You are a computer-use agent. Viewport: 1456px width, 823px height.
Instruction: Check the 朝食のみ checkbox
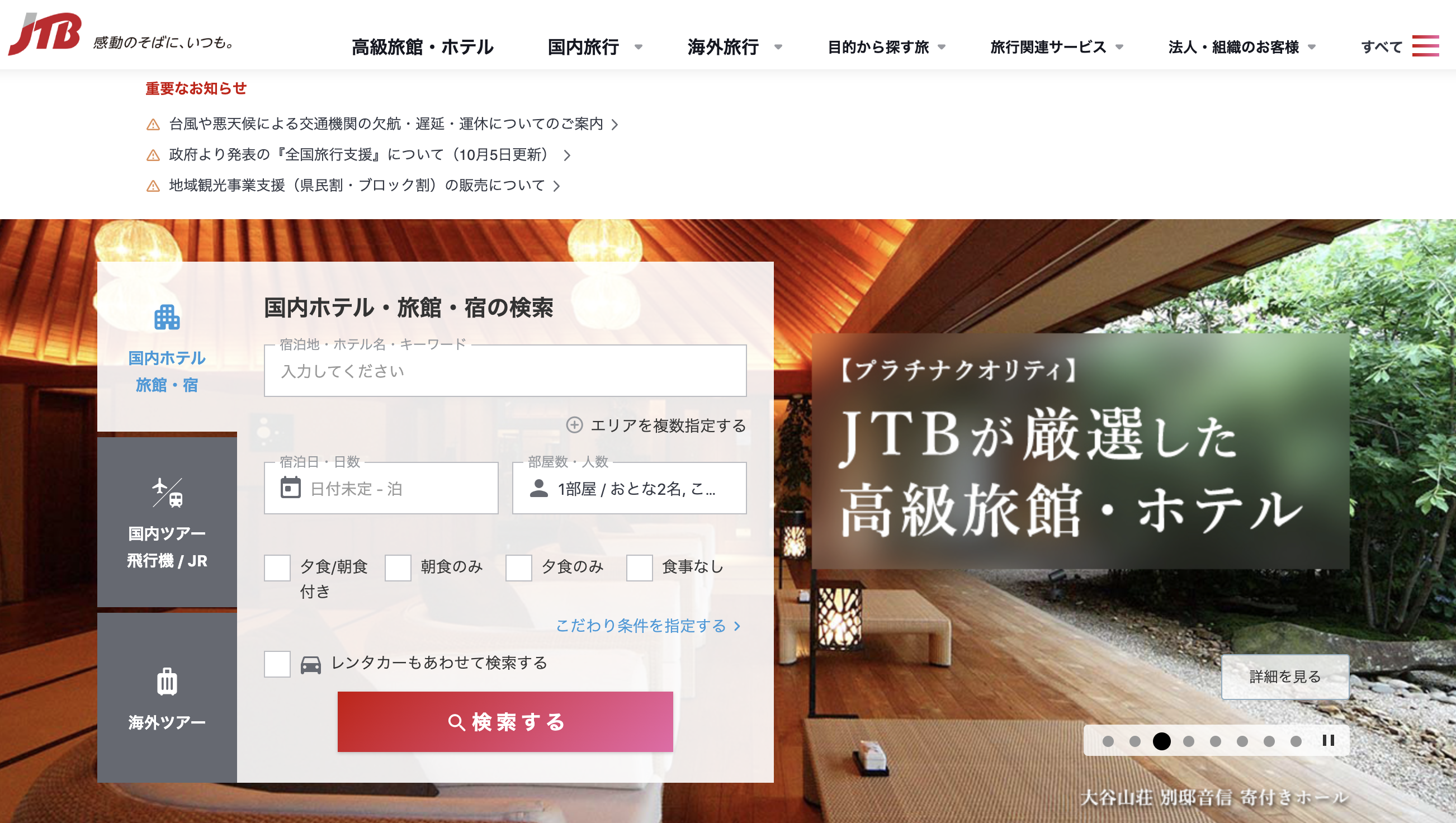click(398, 567)
